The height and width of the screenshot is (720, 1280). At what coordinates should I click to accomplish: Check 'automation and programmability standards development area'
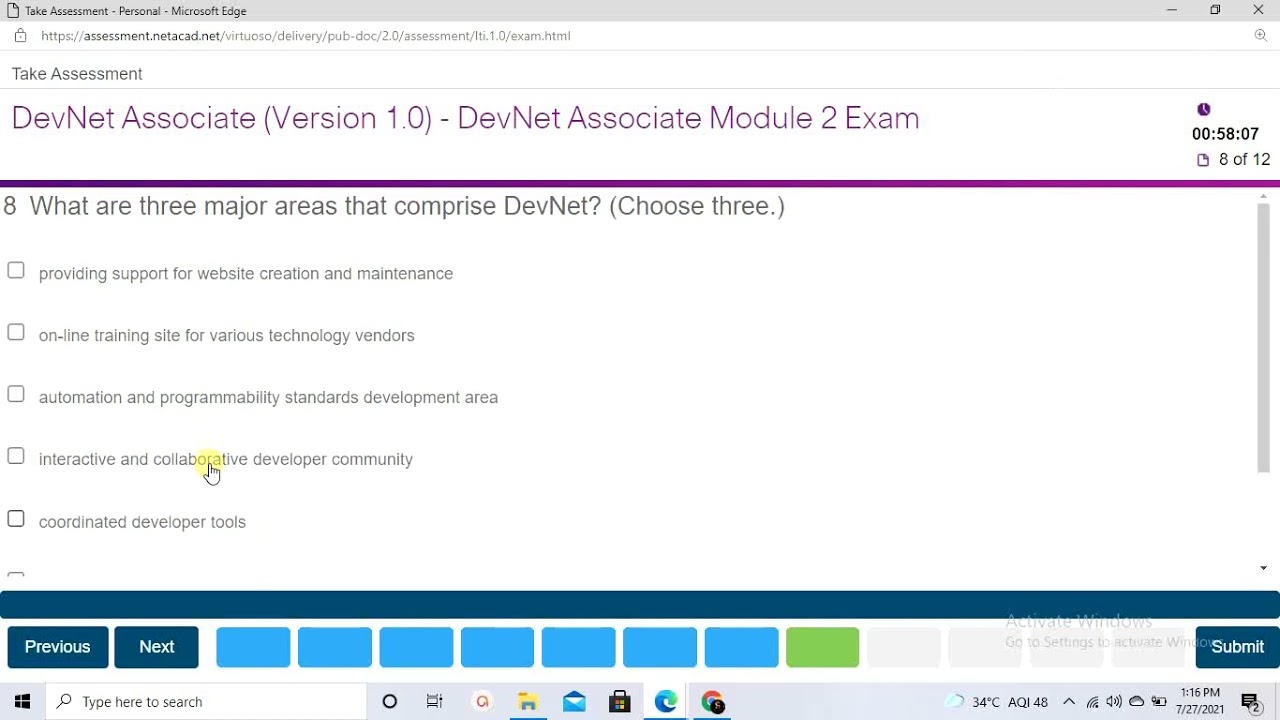pos(16,395)
